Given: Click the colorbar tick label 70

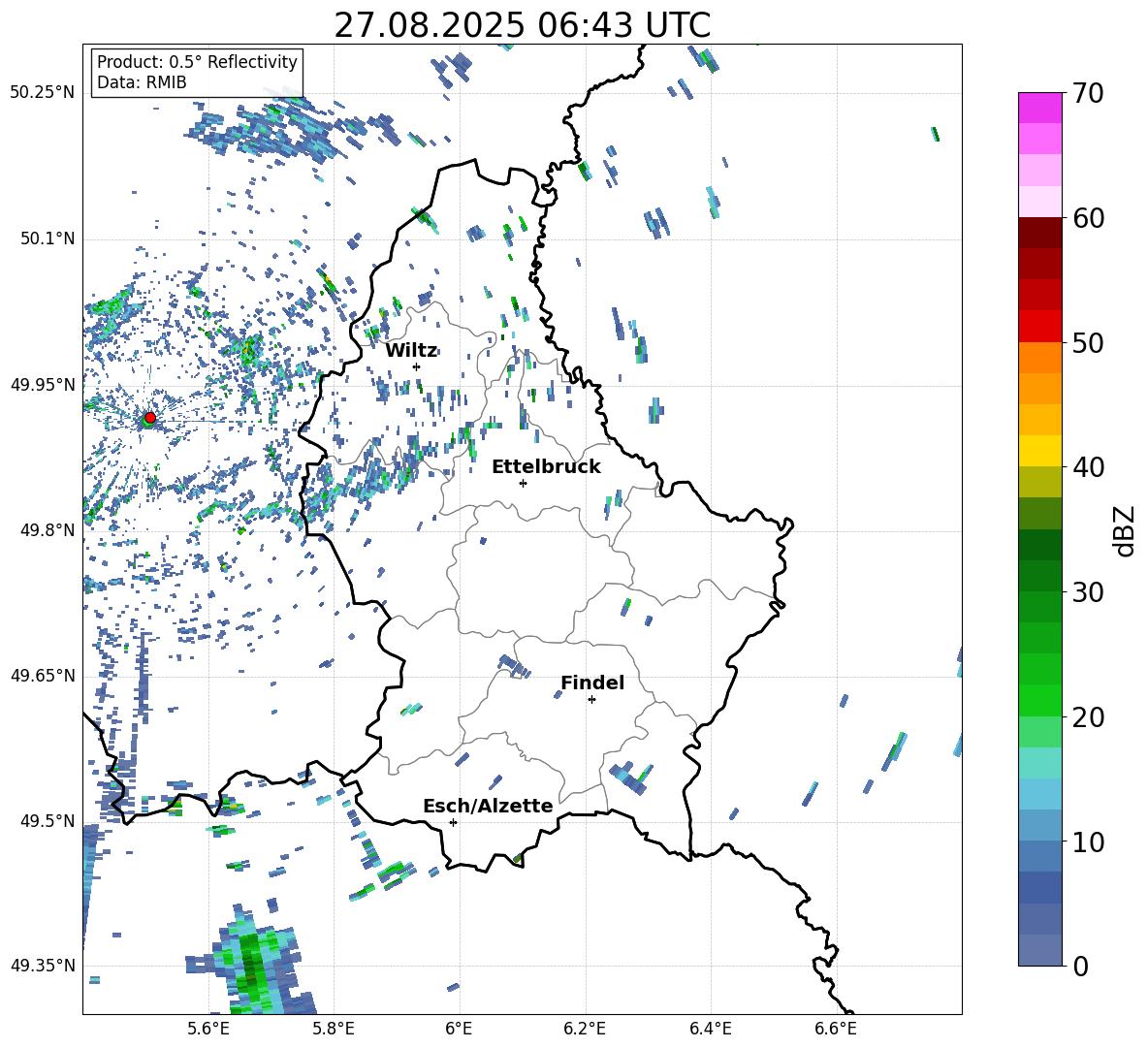Looking at the screenshot, I should (x=1088, y=94).
